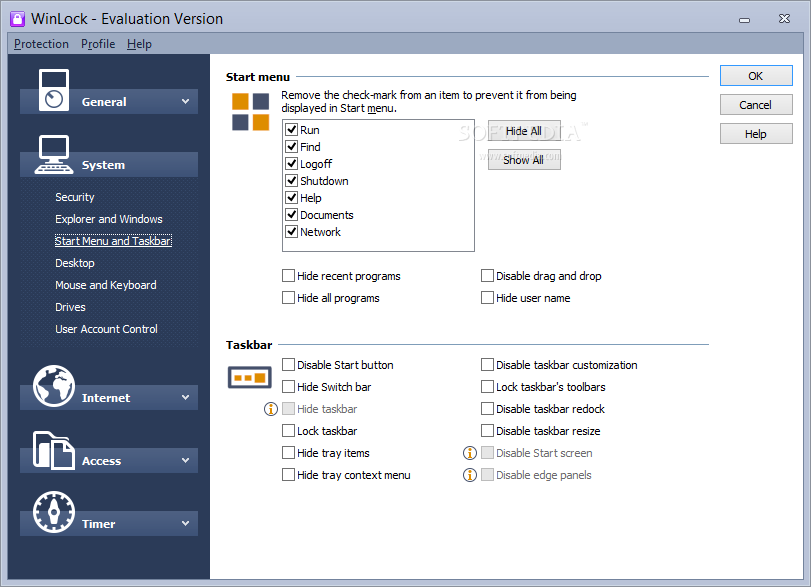Click the General section device icon
811x587 pixels.
(x=54, y=90)
